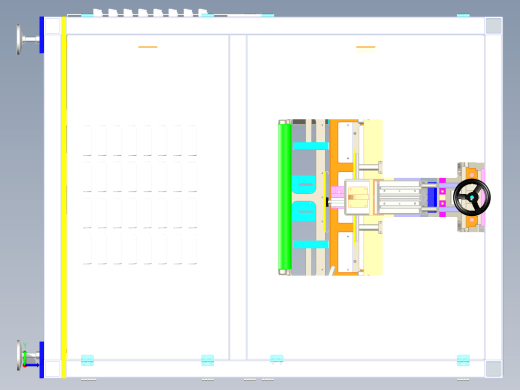The image size is (520, 390).
Task: Select the narrow center divider column
Action: point(238,197)
